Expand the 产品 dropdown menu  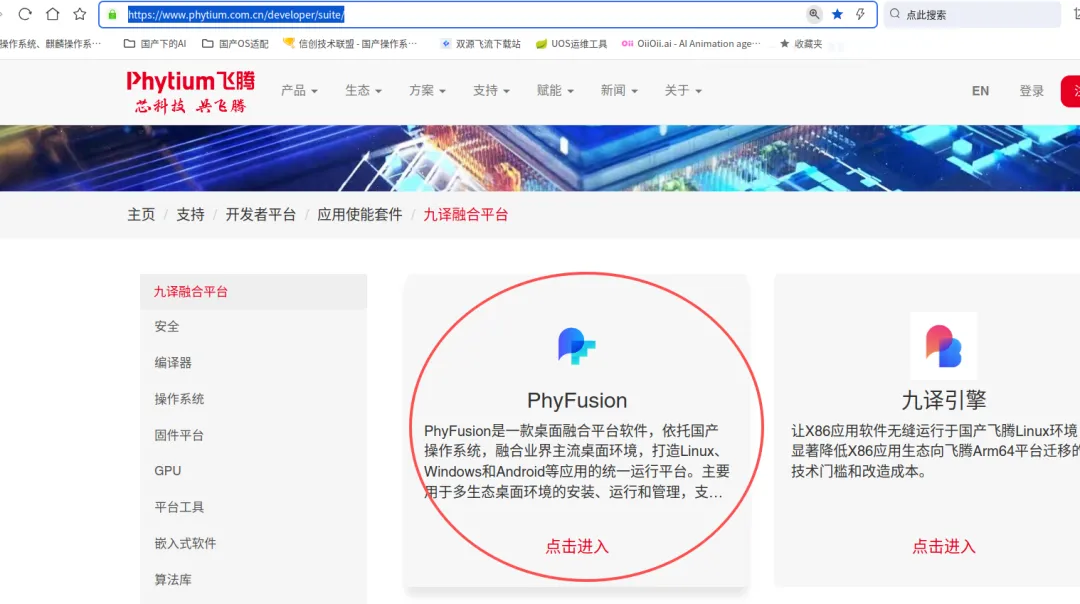(x=299, y=90)
